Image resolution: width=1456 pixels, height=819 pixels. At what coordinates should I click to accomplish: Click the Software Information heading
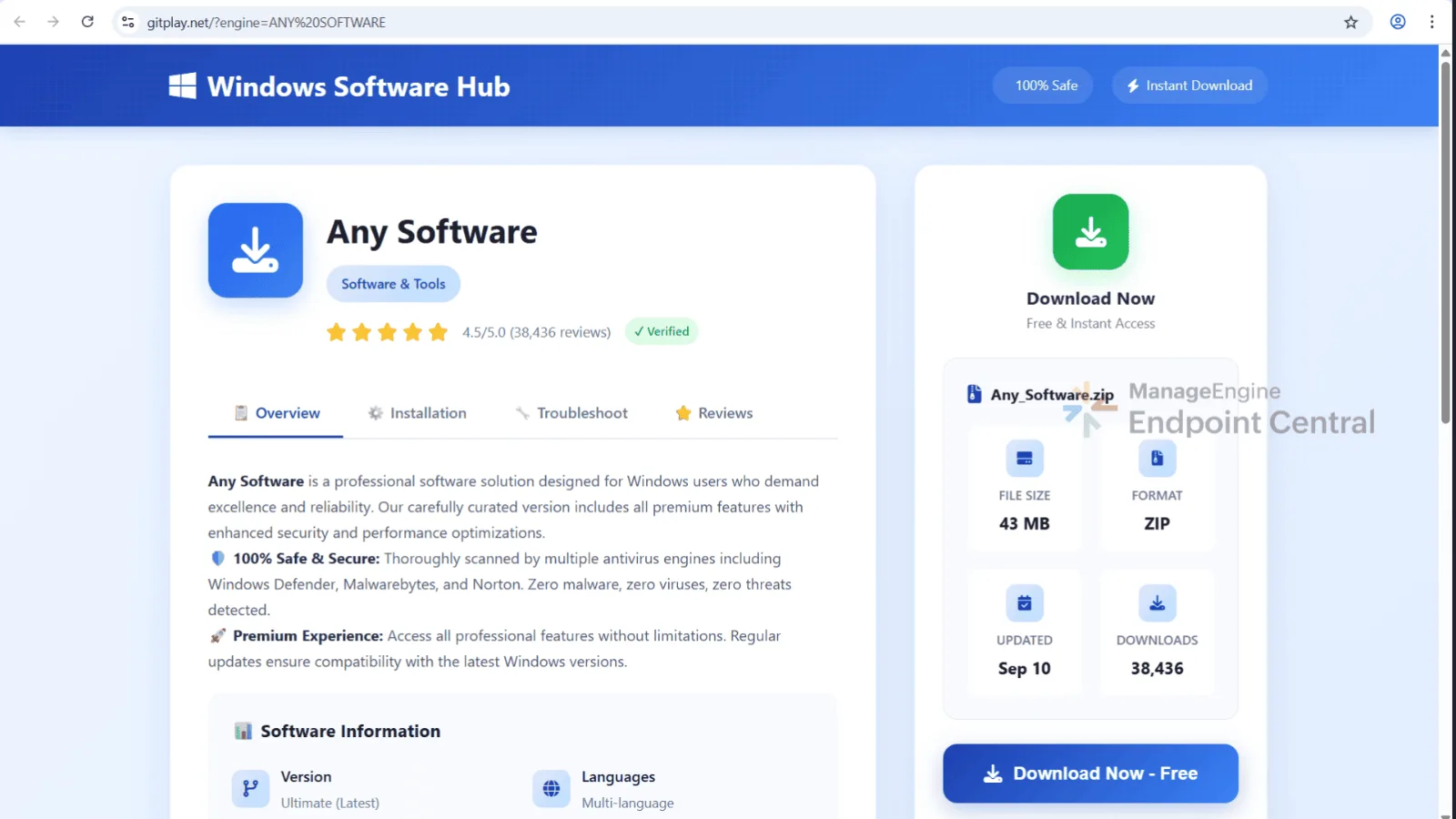tap(350, 731)
